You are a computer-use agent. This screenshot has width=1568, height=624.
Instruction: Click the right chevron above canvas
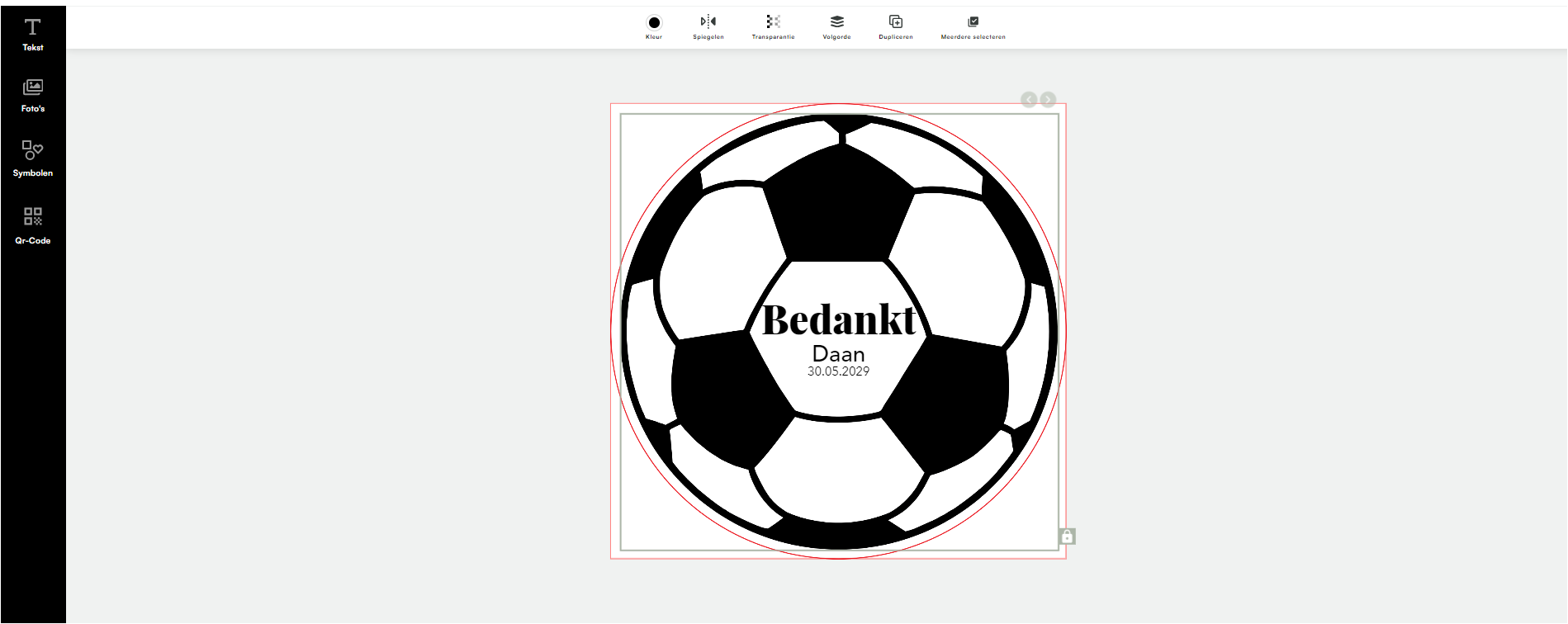pyautogui.click(x=1048, y=100)
